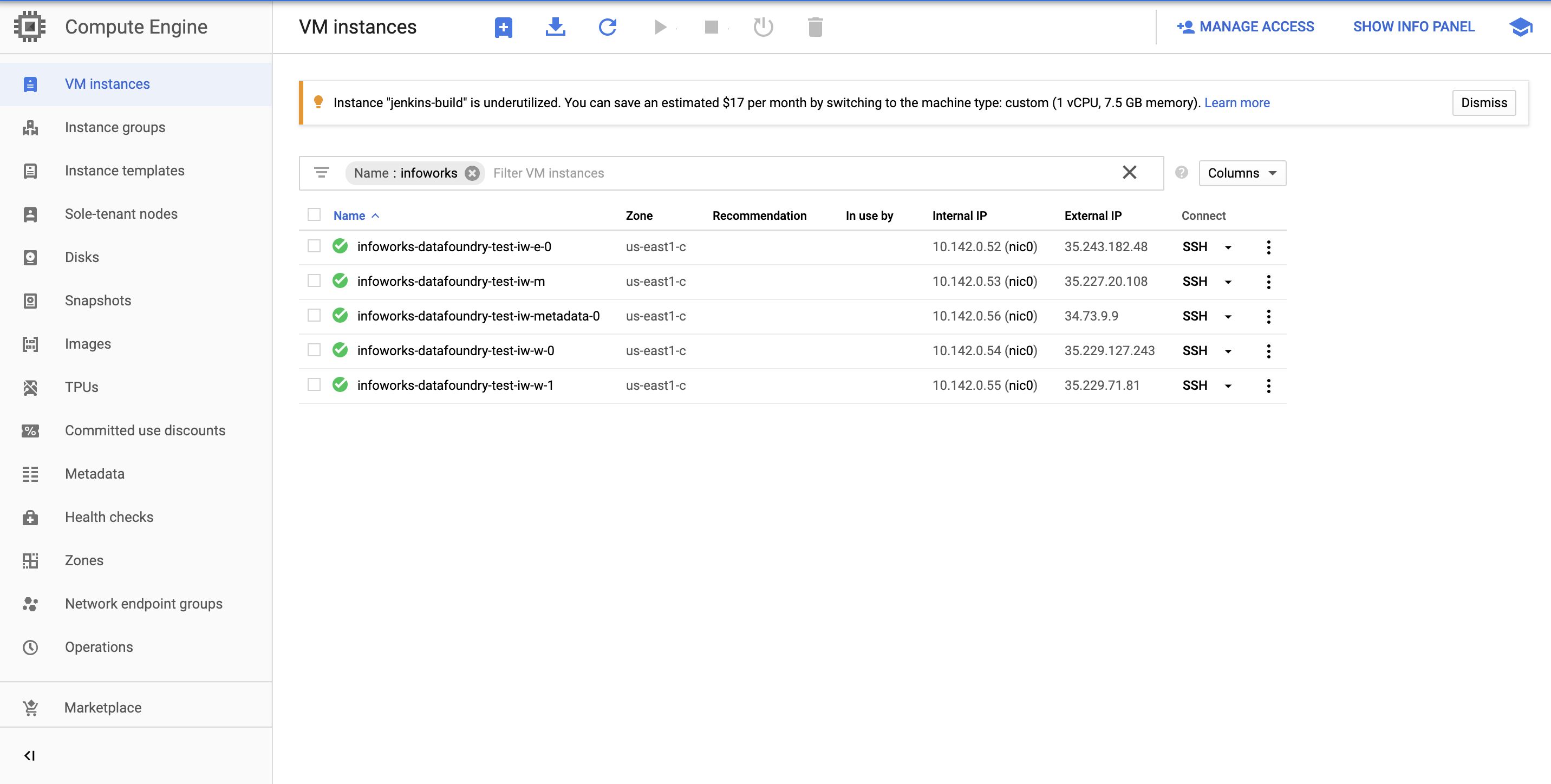Screen dimensions: 1551x784
Task: Click running status icon of iw-m
Action: click(340, 280)
